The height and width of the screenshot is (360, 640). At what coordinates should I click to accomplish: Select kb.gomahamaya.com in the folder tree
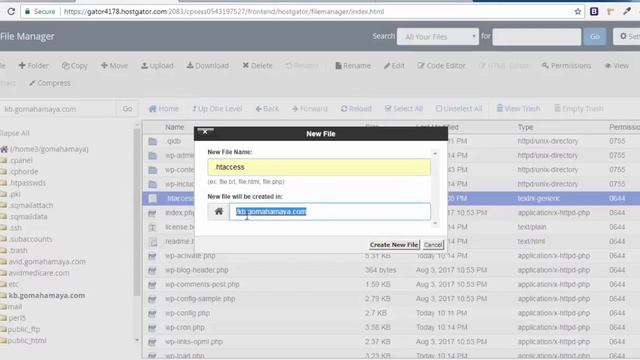47,296
